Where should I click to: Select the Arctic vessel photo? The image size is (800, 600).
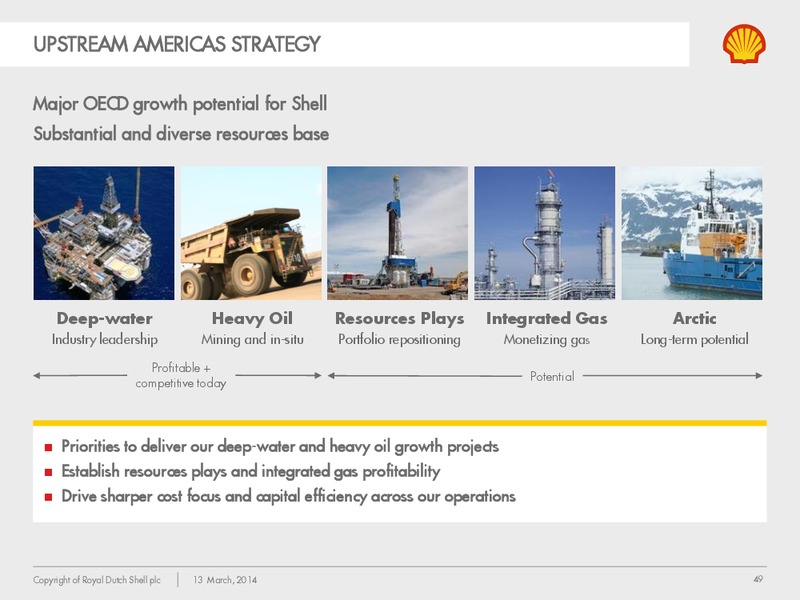pyautogui.click(x=692, y=233)
